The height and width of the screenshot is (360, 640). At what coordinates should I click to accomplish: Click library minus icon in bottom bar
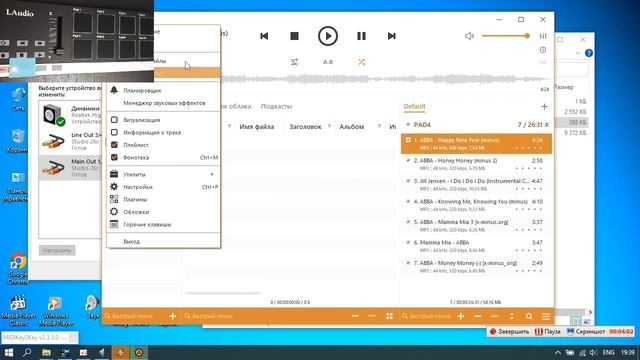click(355, 316)
